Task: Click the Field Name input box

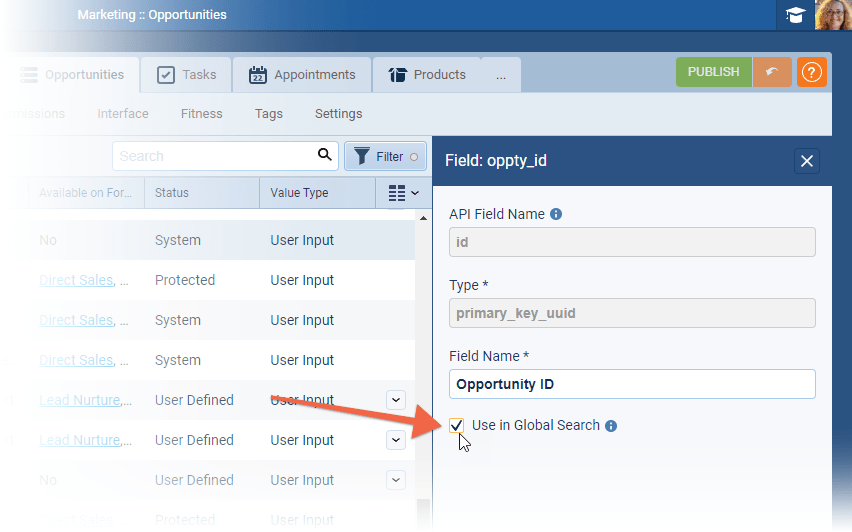Action: pos(632,384)
